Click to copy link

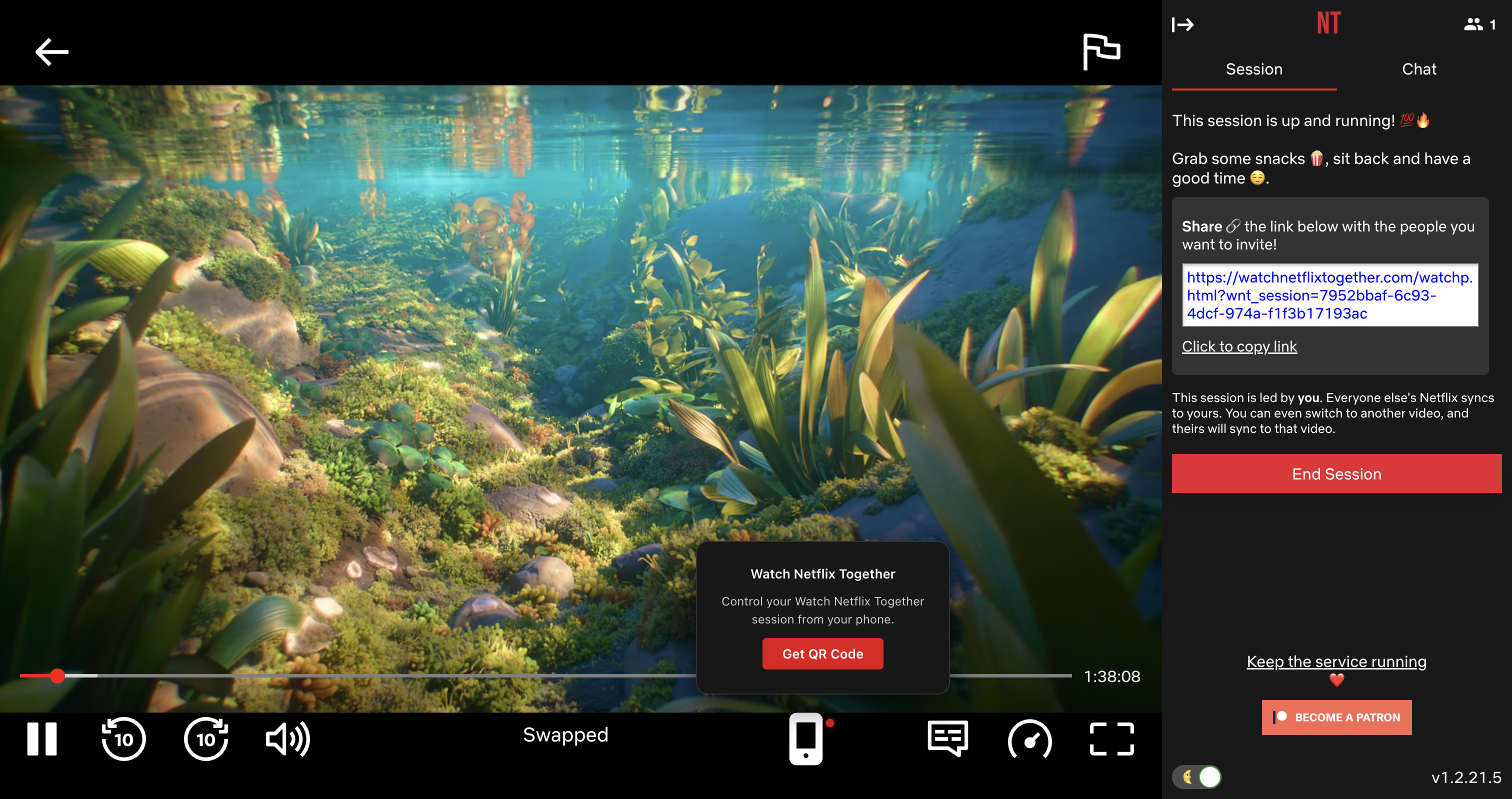(x=1239, y=346)
